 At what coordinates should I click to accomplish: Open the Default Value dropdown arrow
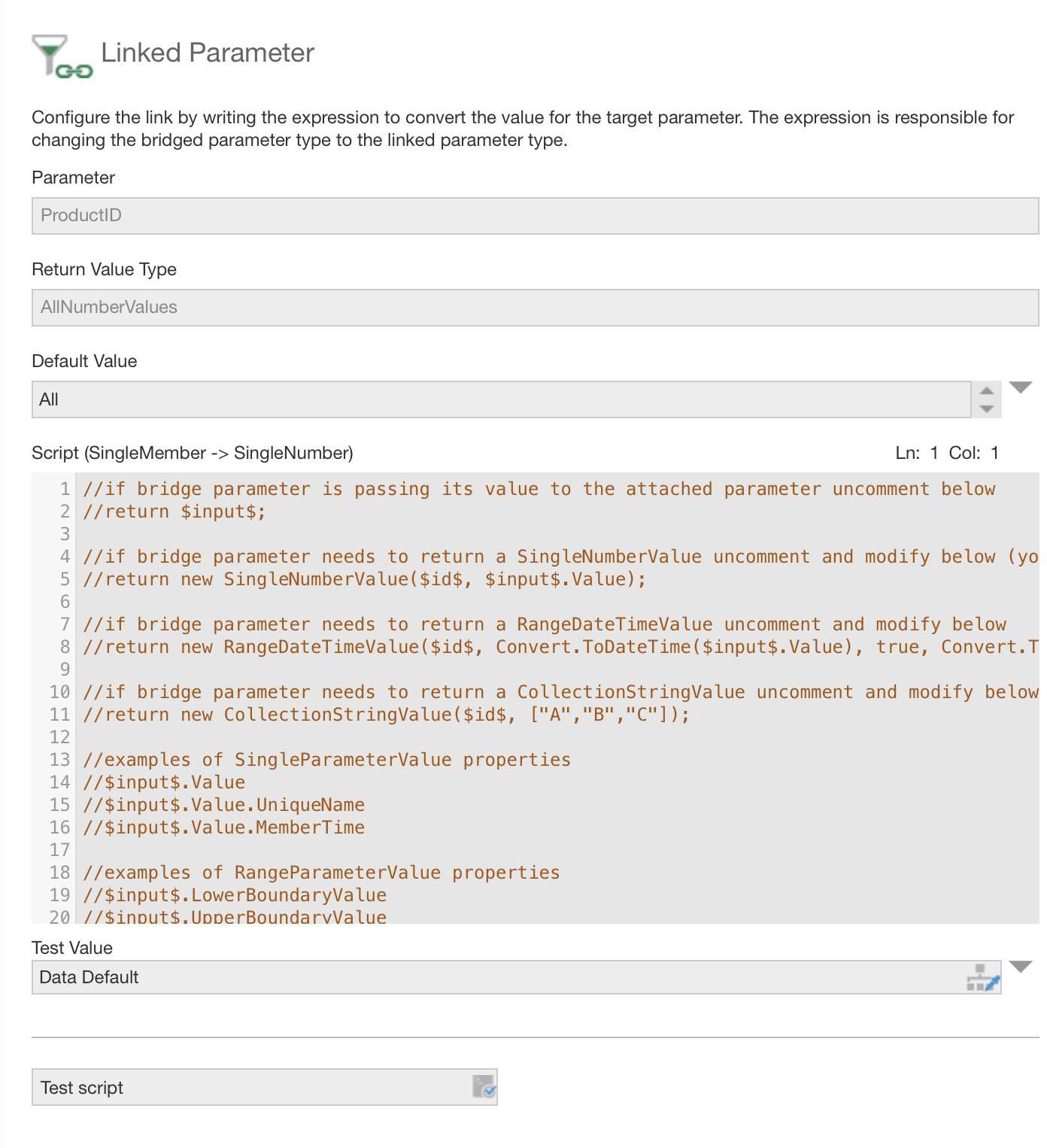coord(1021,387)
